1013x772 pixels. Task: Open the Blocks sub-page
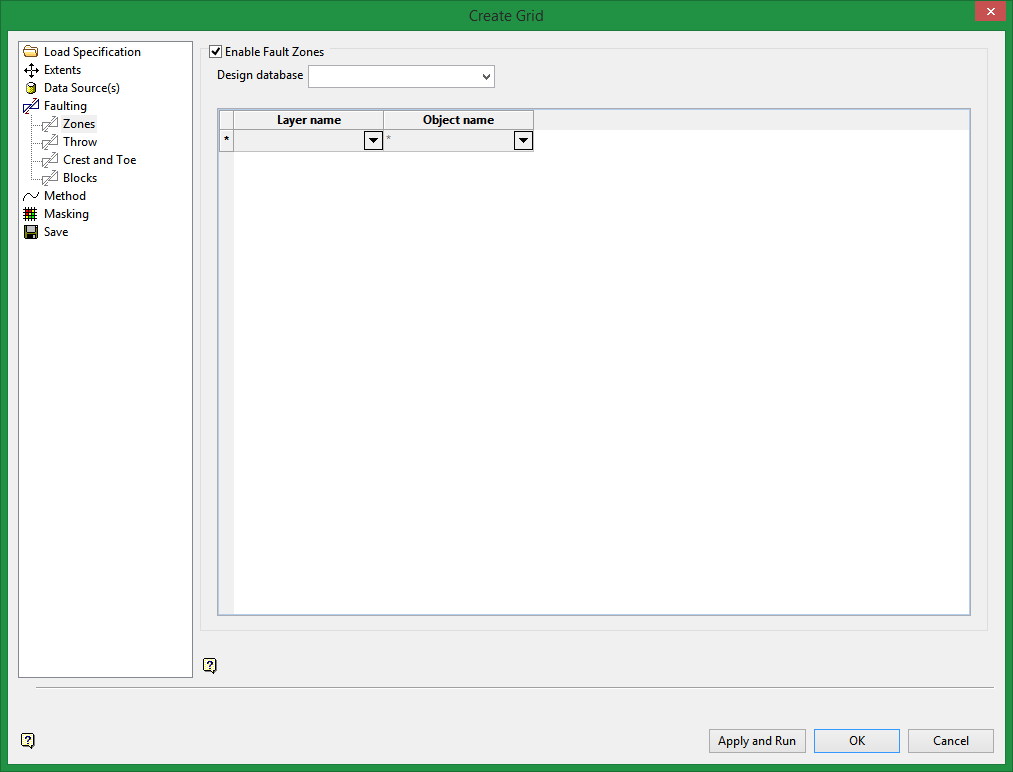79,178
